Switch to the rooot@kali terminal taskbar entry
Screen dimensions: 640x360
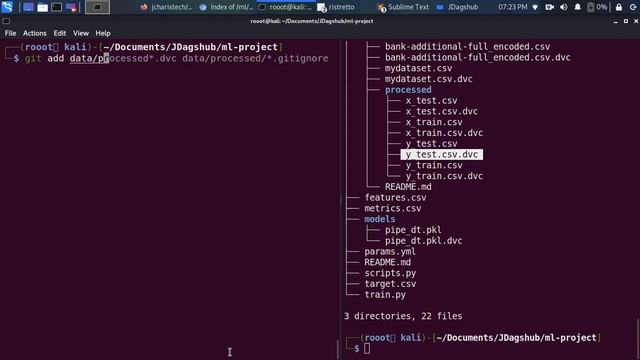[x=286, y=7]
